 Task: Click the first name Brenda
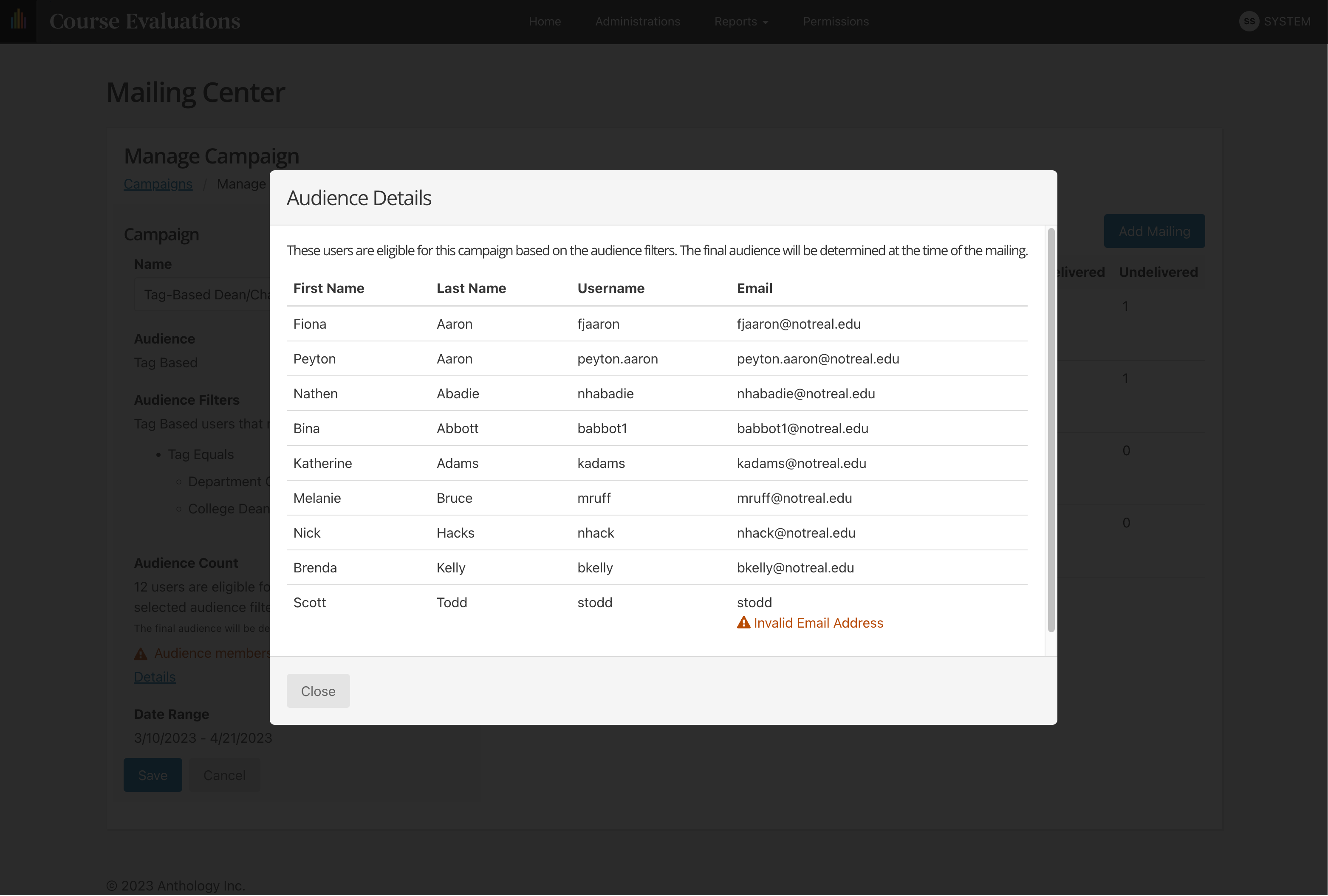point(315,568)
